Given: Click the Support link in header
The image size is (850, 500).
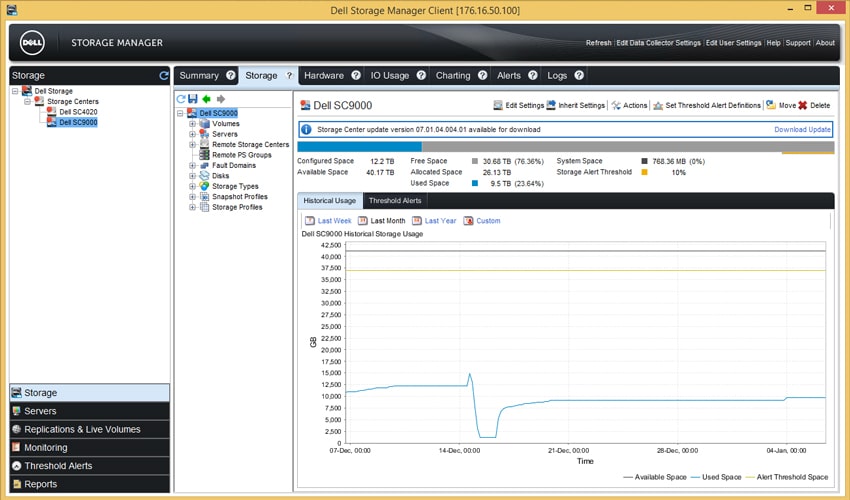Looking at the screenshot, I should pos(798,43).
